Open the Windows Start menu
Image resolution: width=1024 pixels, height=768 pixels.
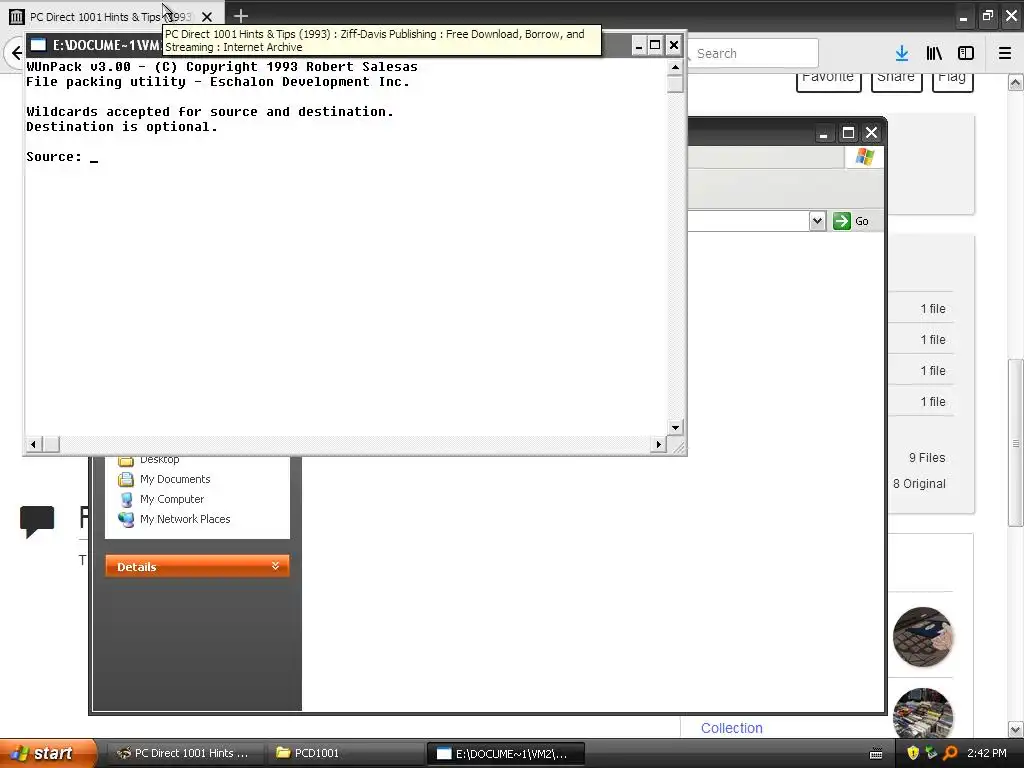pyautogui.click(x=47, y=753)
